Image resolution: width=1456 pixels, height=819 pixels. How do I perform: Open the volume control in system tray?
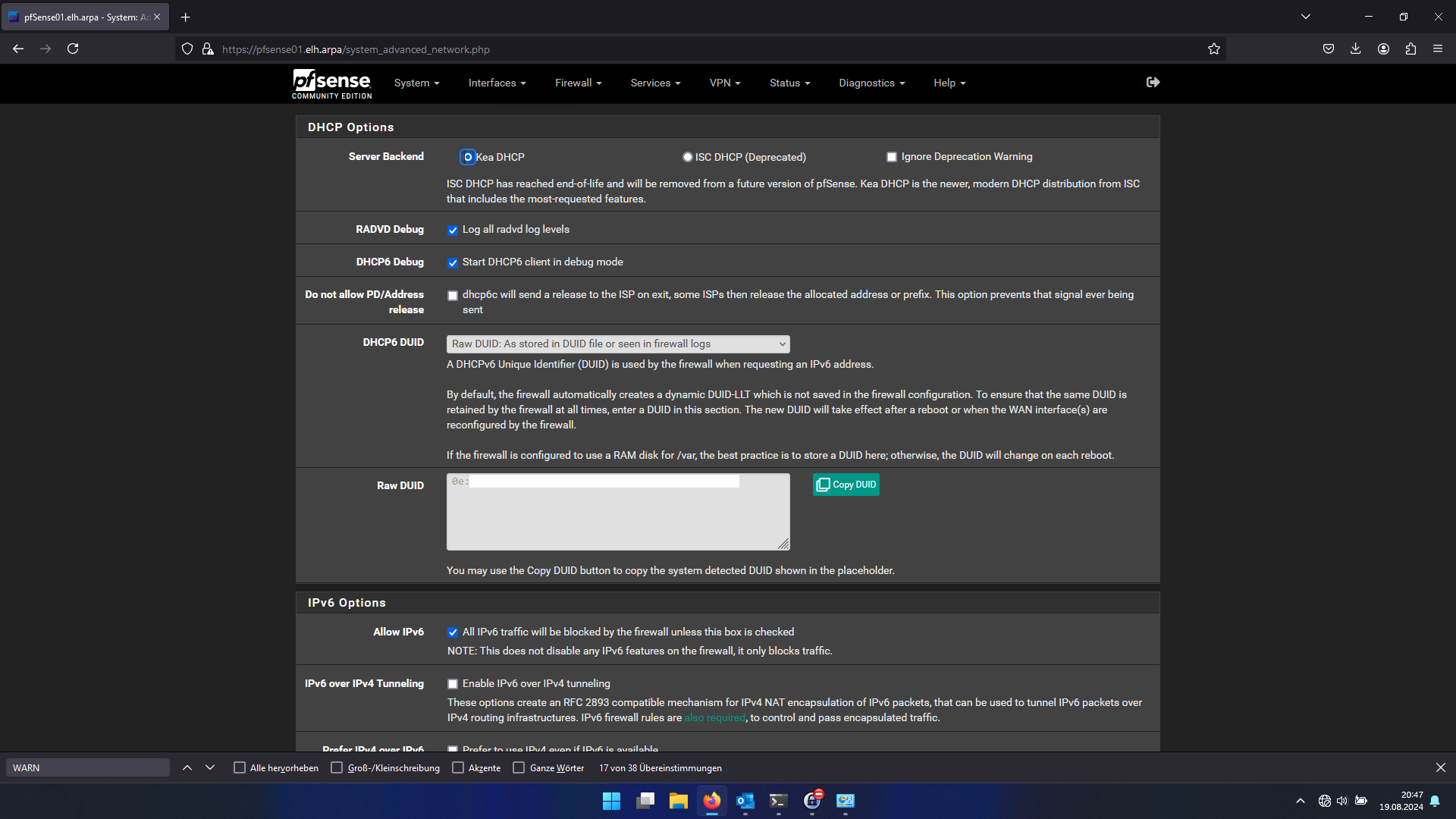[x=1342, y=801]
